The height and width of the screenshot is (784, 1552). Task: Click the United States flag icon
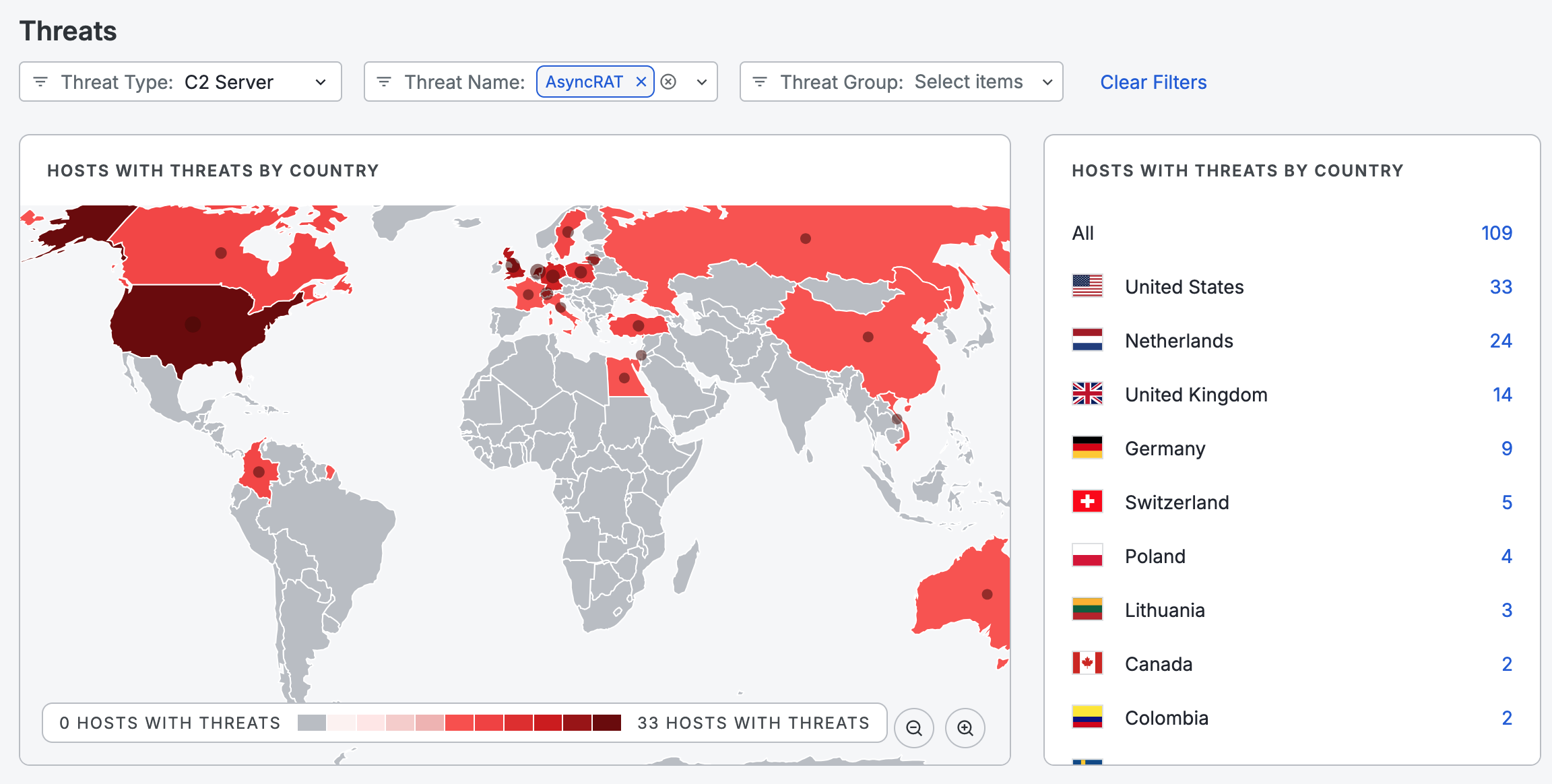pos(1087,286)
